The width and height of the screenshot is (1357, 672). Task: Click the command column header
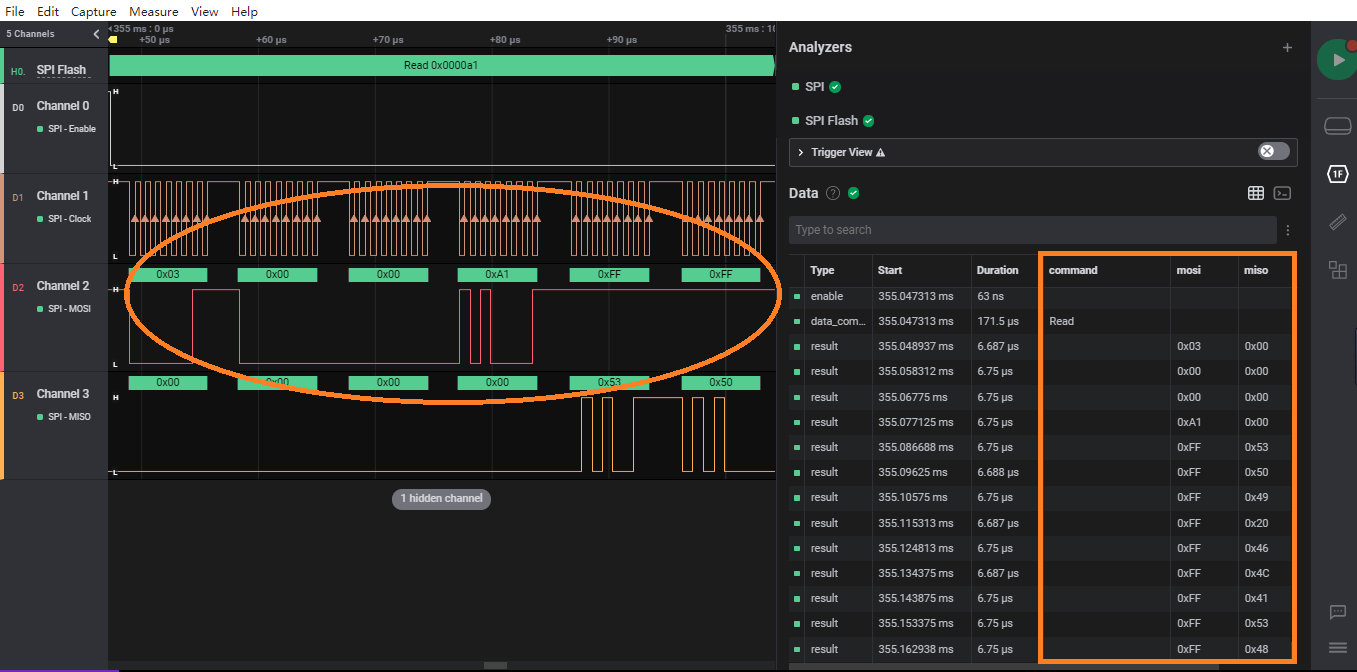point(1073,270)
